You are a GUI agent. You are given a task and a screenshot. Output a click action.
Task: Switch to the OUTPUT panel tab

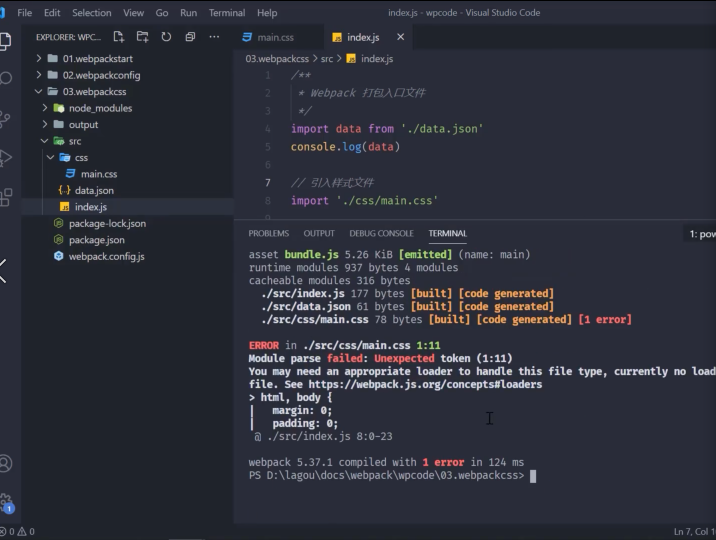pos(319,234)
